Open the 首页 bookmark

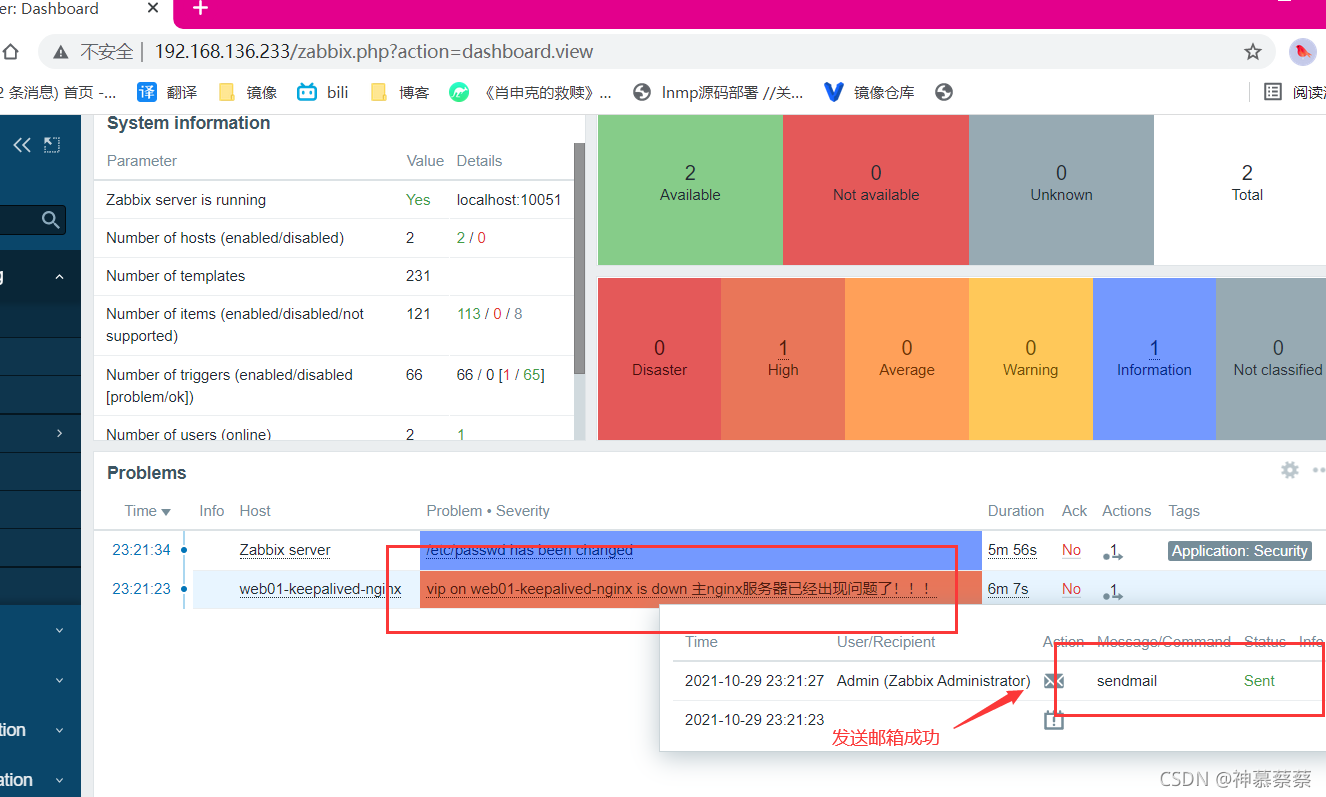pos(58,92)
